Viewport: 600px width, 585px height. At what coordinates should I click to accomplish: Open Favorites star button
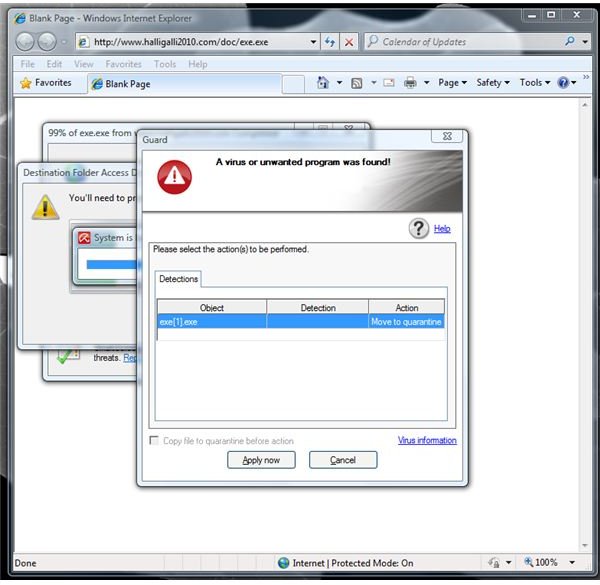click(46, 83)
